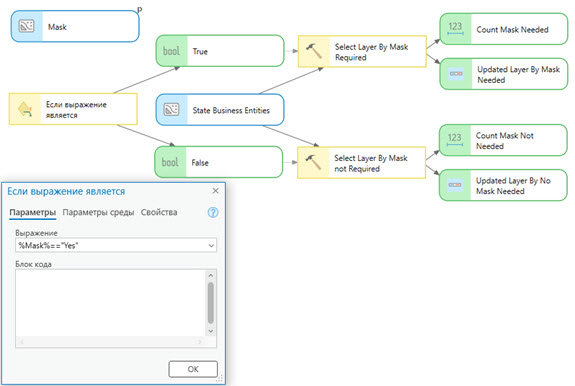Click the State Business Entities feature icon
575x386 pixels.
(x=171, y=109)
